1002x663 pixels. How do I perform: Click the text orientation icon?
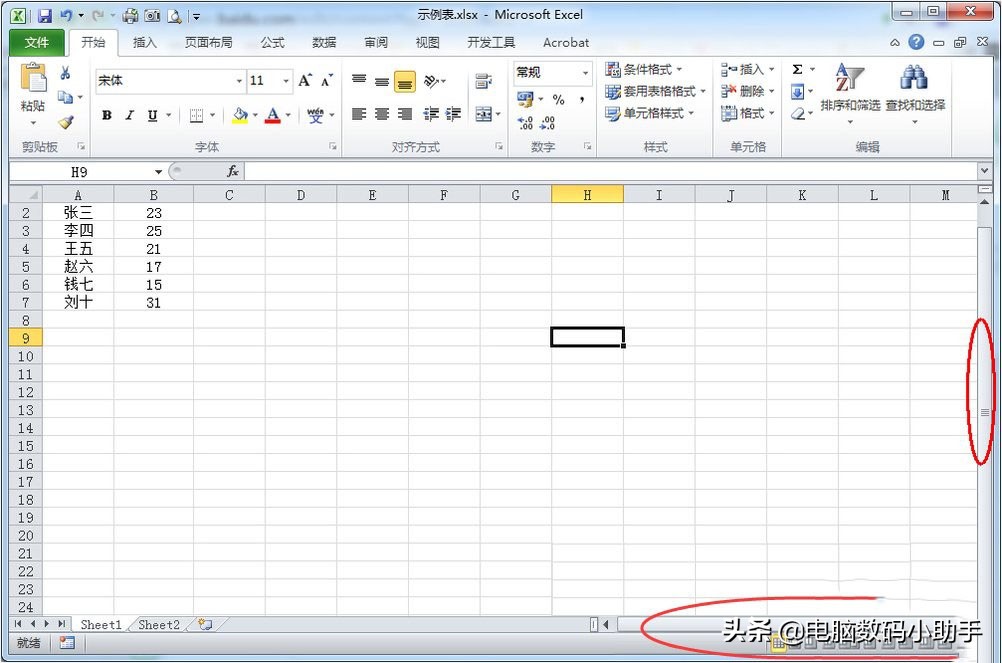click(432, 81)
